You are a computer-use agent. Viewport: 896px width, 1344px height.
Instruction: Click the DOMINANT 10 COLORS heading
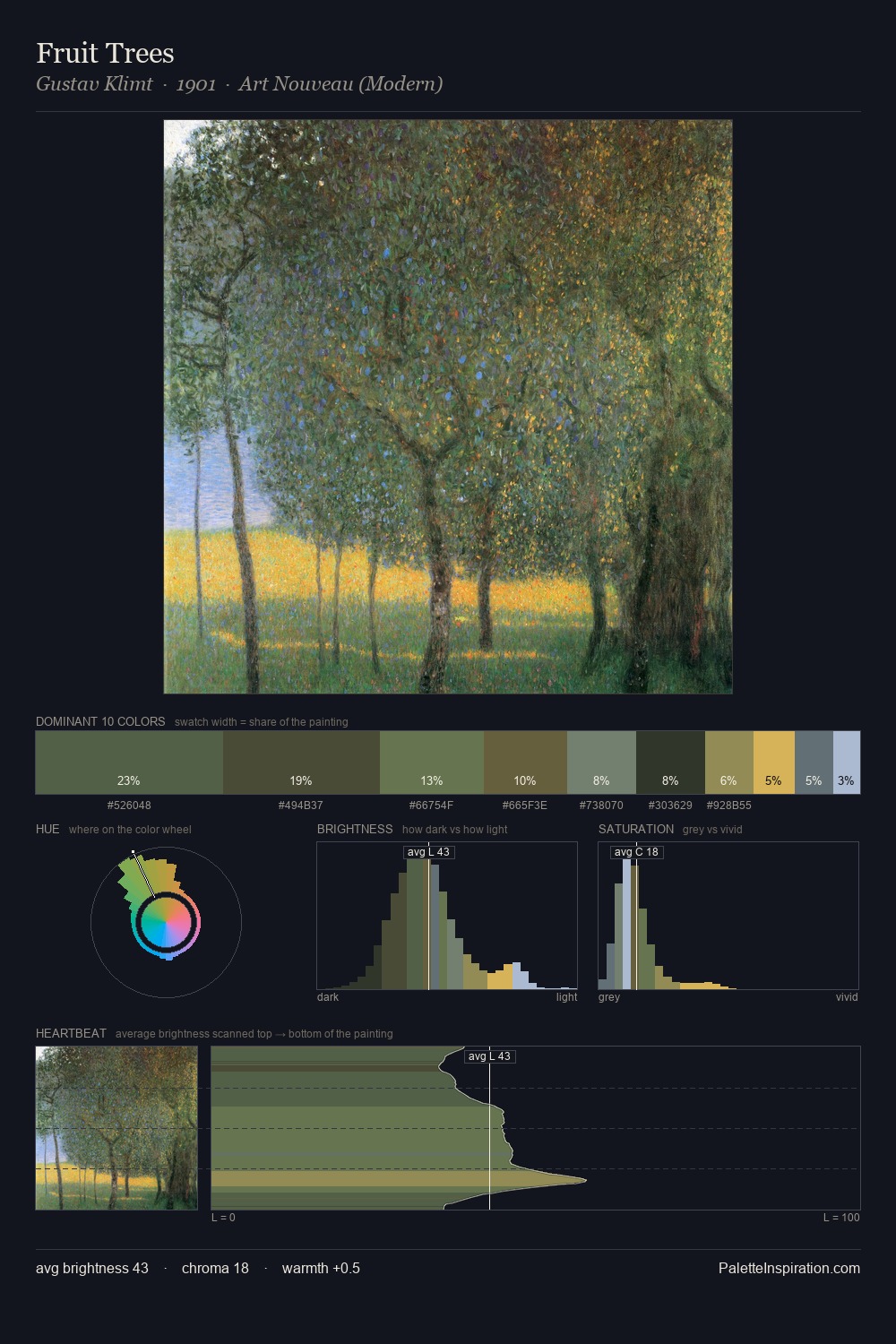[x=100, y=721]
